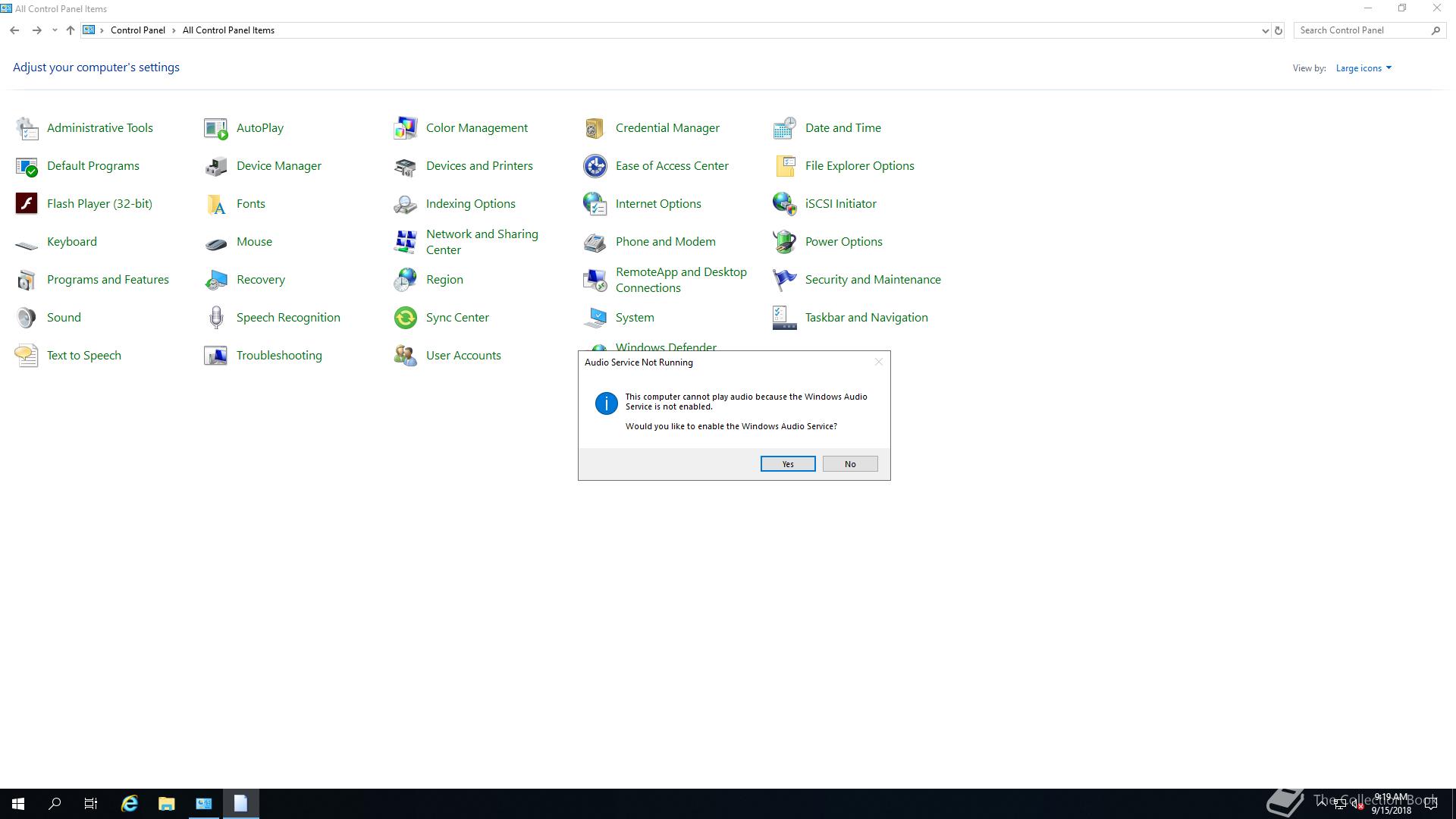
Task: Open the Indexing Options icon
Action: (x=406, y=204)
